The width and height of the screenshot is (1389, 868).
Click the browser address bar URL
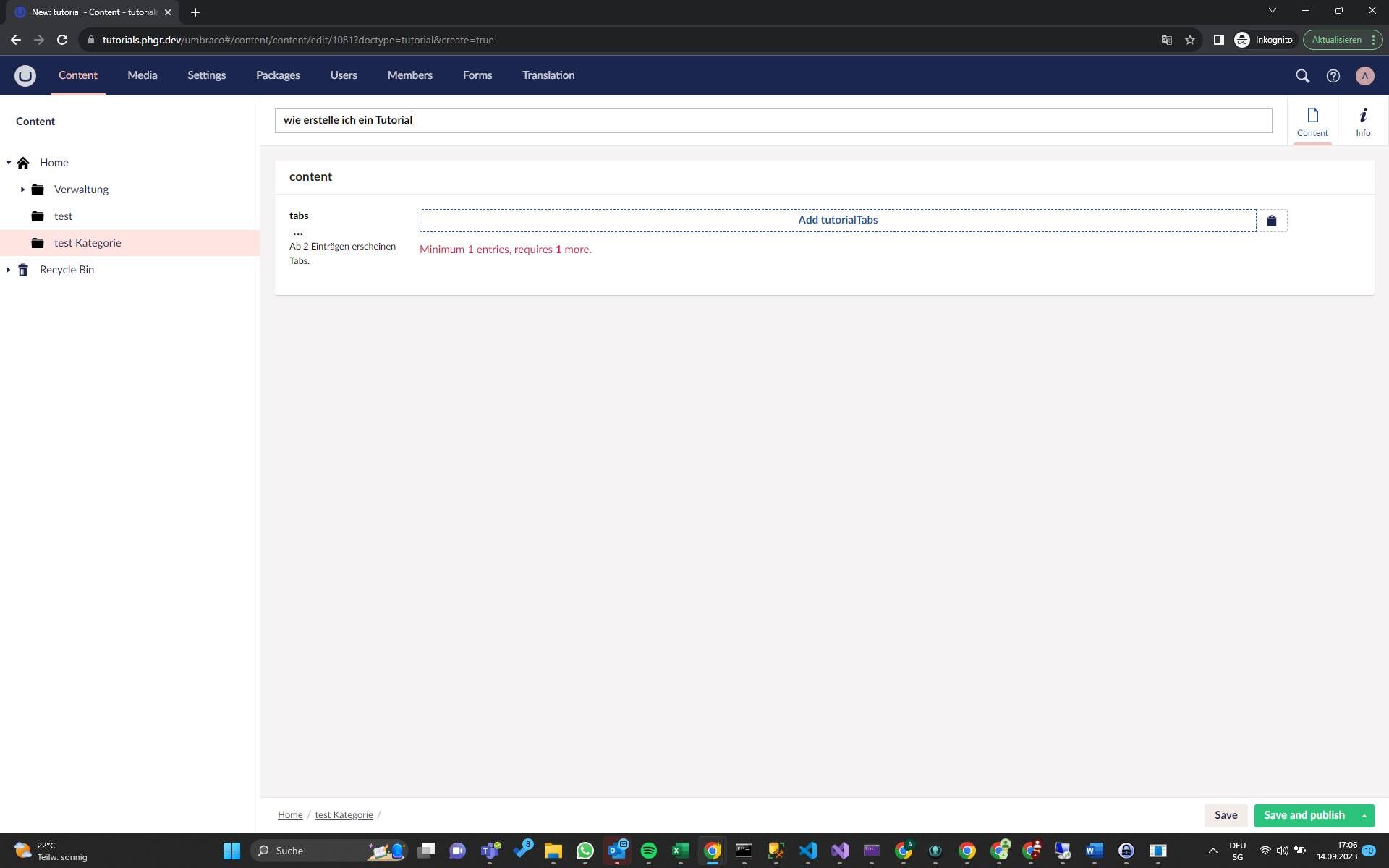coord(298,40)
